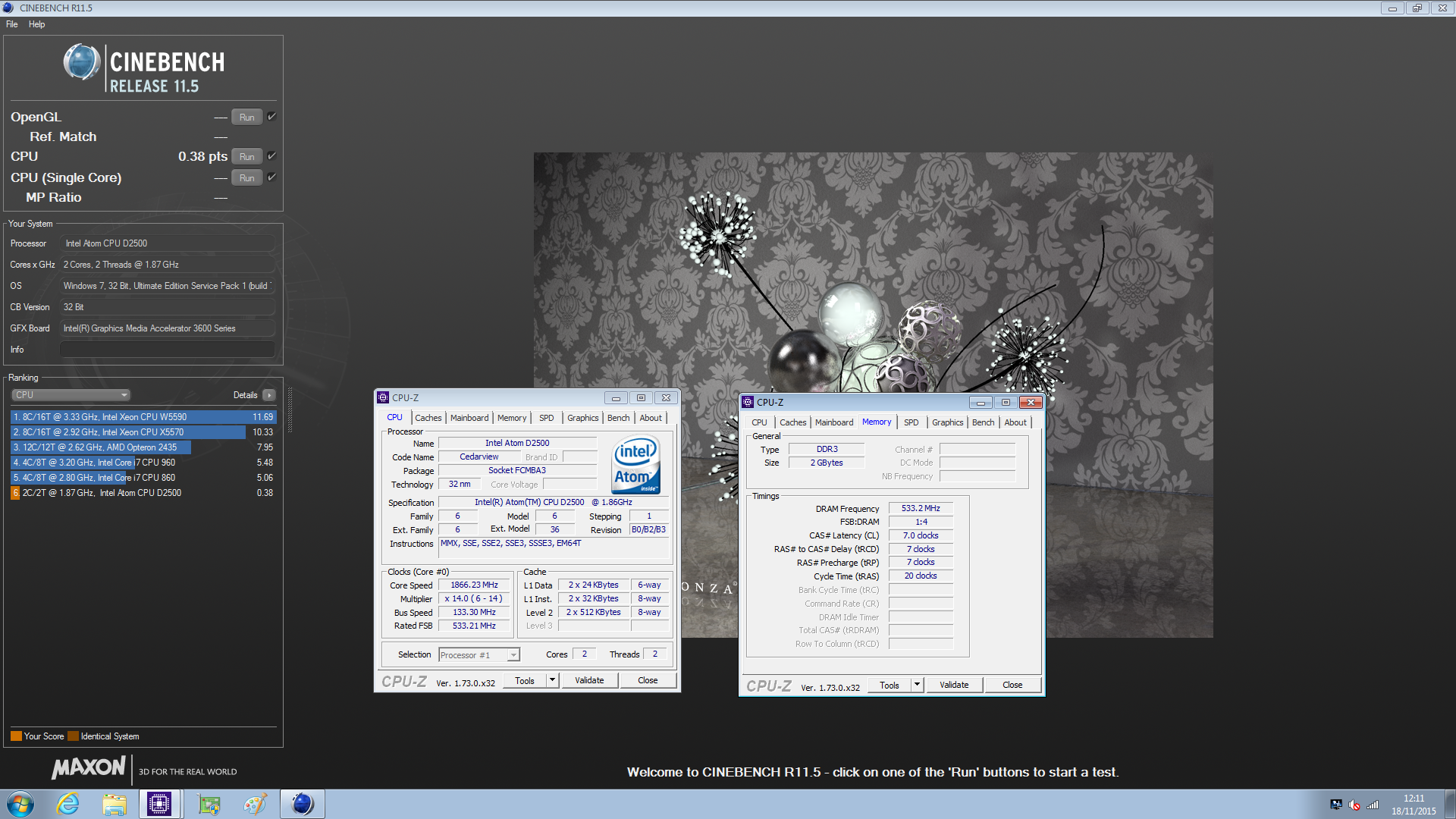
Task: Click the Cinebench logo icon
Action: (81, 62)
